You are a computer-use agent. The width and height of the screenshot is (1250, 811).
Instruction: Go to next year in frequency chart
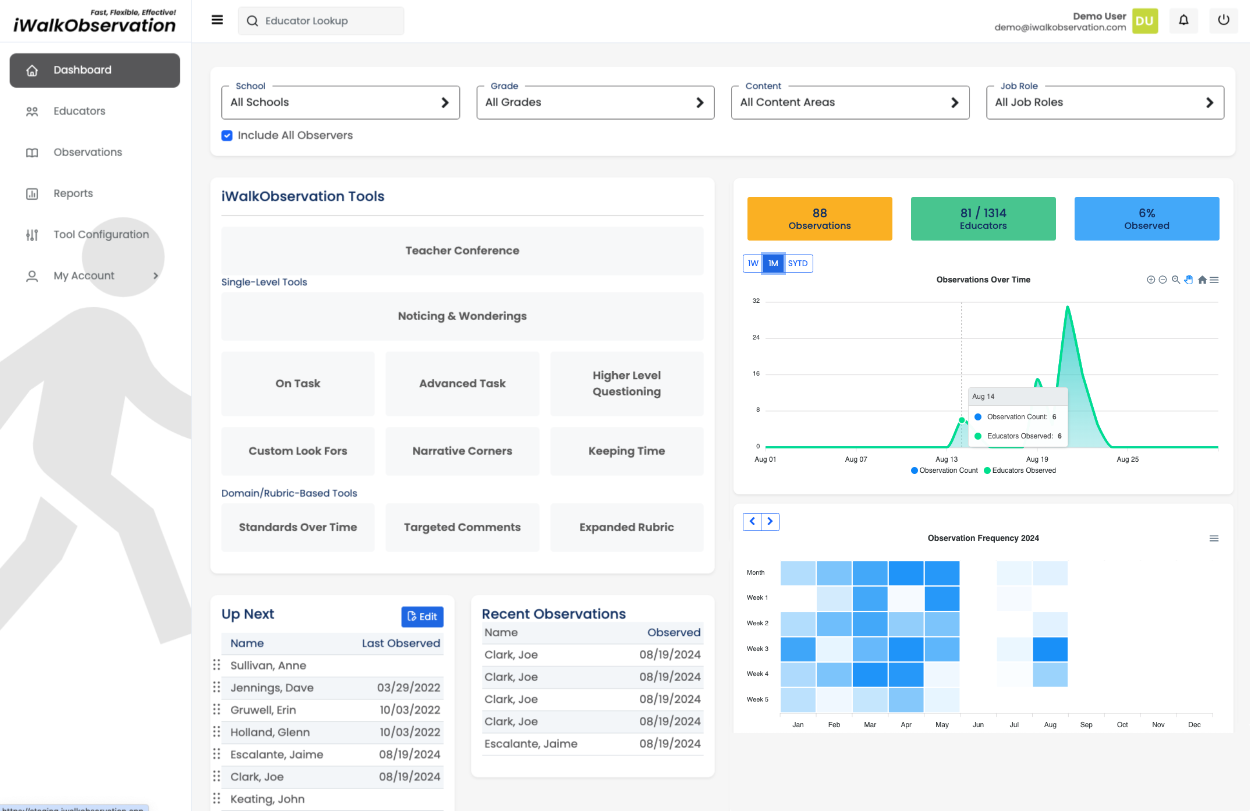pyautogui.click(x=770, y=521)
